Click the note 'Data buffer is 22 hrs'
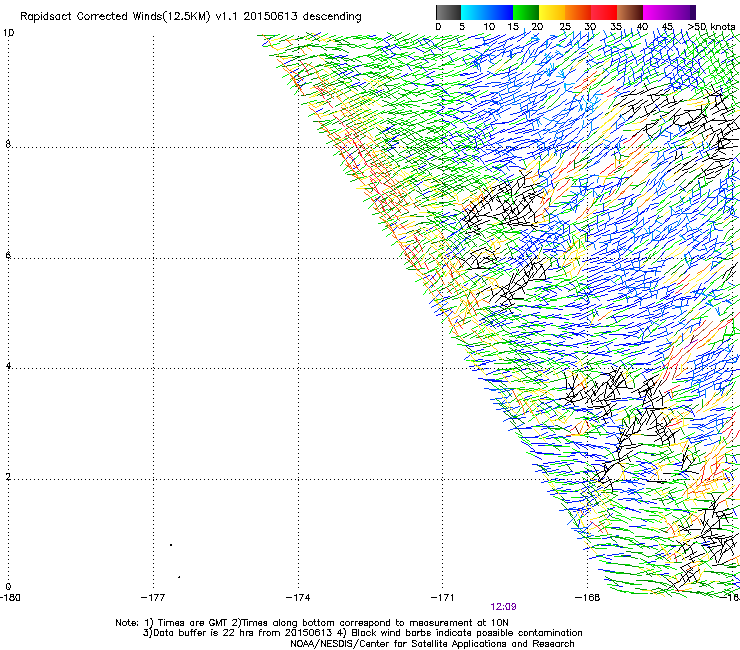This screenshot has height=650, width=740. pos(200,633)
